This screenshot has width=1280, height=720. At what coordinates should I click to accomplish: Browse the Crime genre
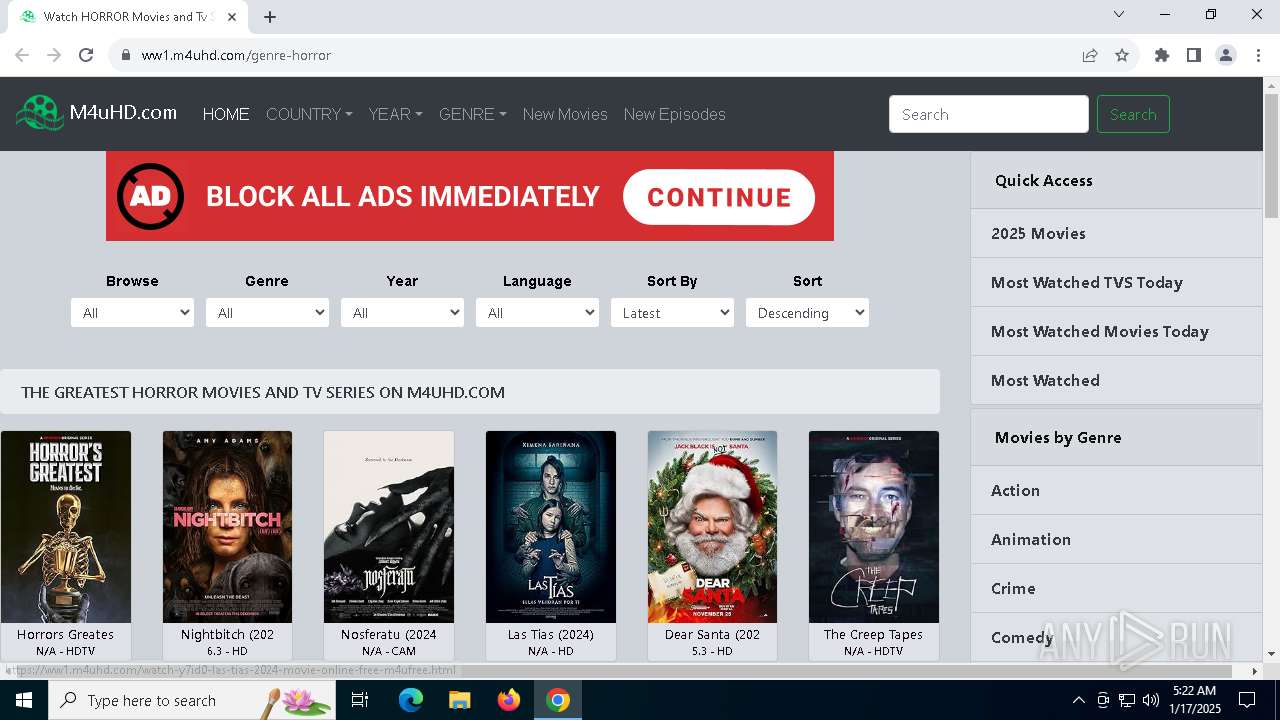click(1116, 588)
